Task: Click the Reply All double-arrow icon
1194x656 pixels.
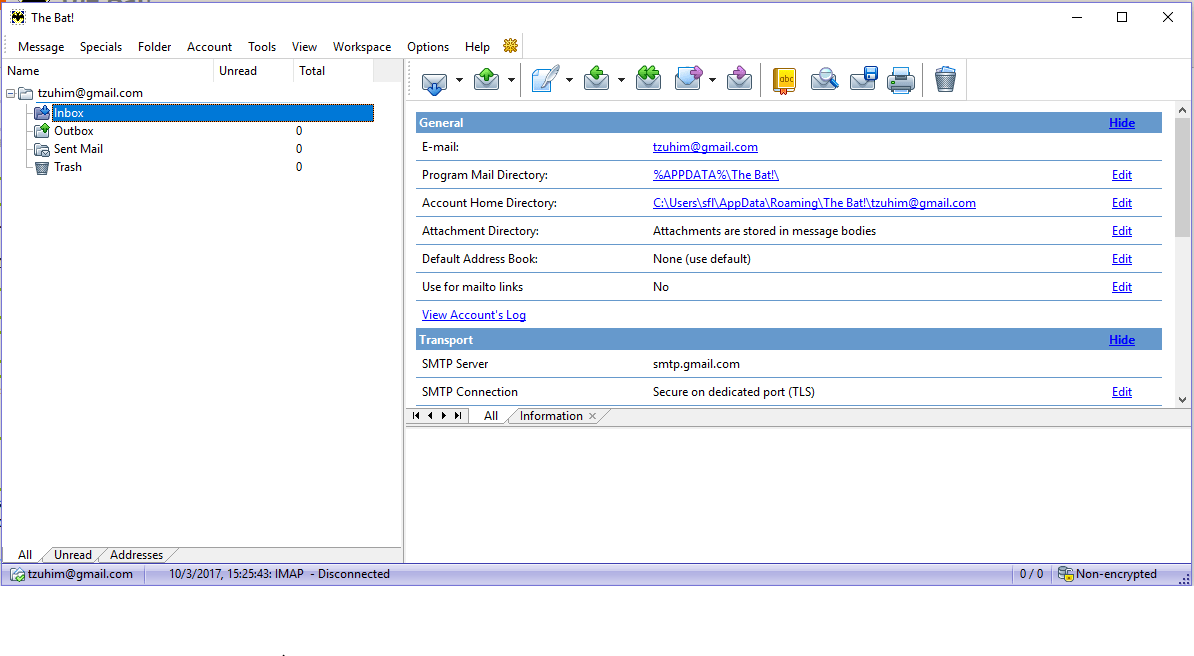Action: coord(649,80)
